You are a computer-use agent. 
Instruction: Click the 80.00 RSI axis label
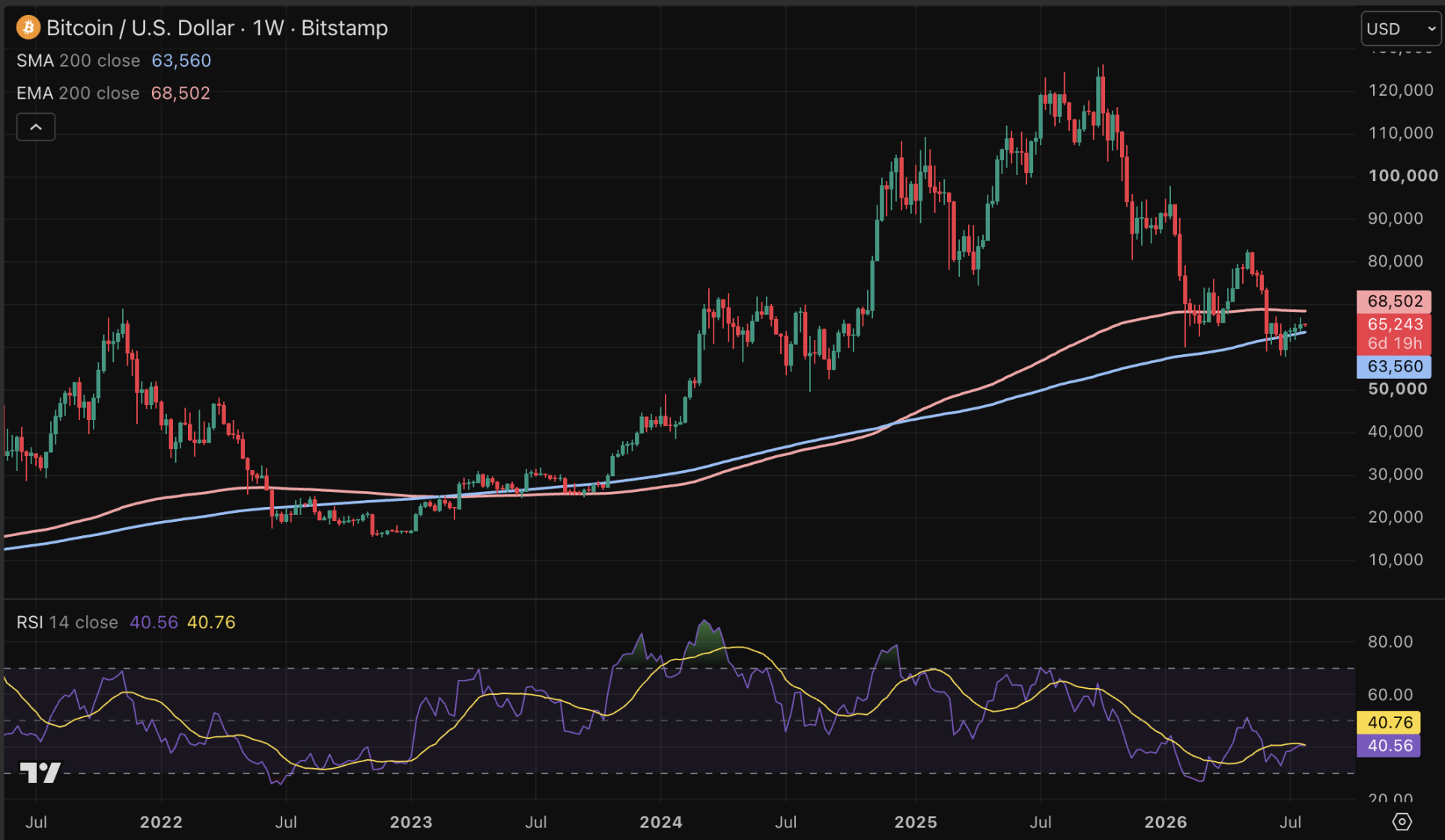(1390, 642)
